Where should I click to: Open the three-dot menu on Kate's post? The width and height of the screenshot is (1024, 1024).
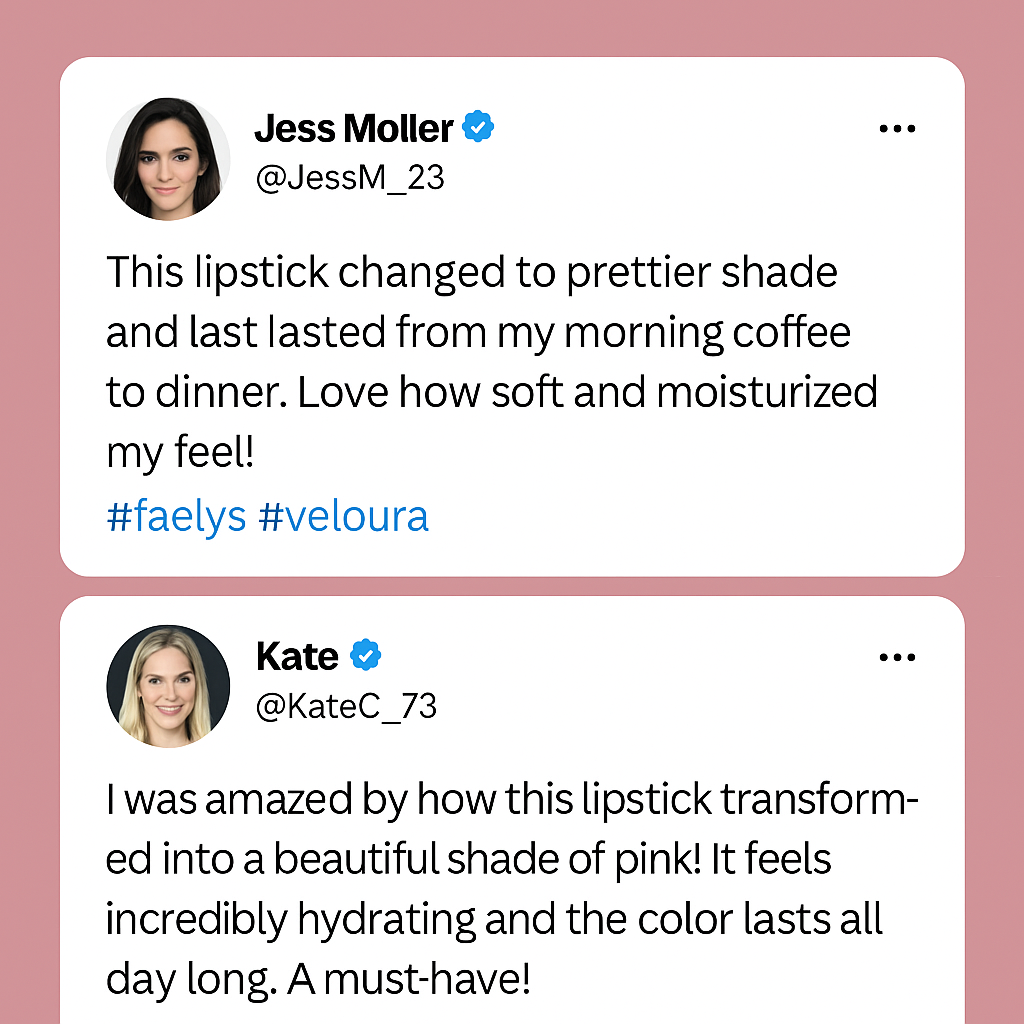point(897,657)
